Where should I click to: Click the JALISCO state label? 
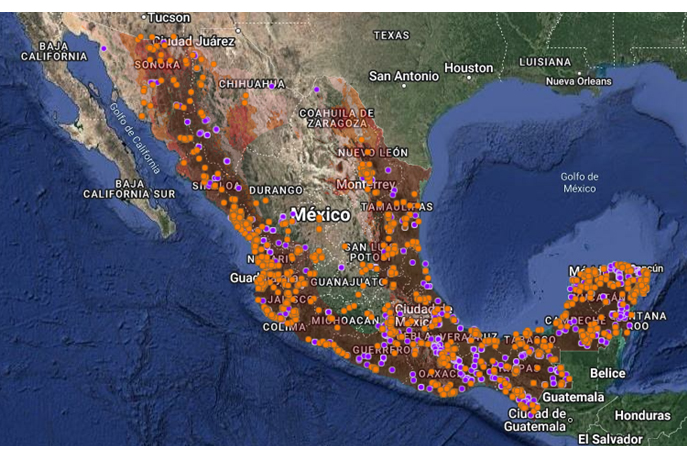click(291, 300)
